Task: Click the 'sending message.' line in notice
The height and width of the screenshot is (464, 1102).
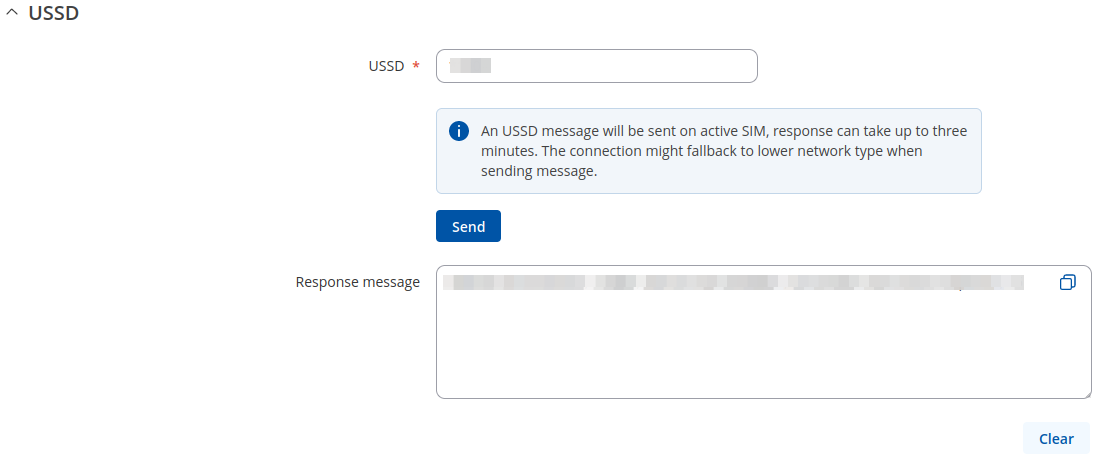Action: pos(538,171)
